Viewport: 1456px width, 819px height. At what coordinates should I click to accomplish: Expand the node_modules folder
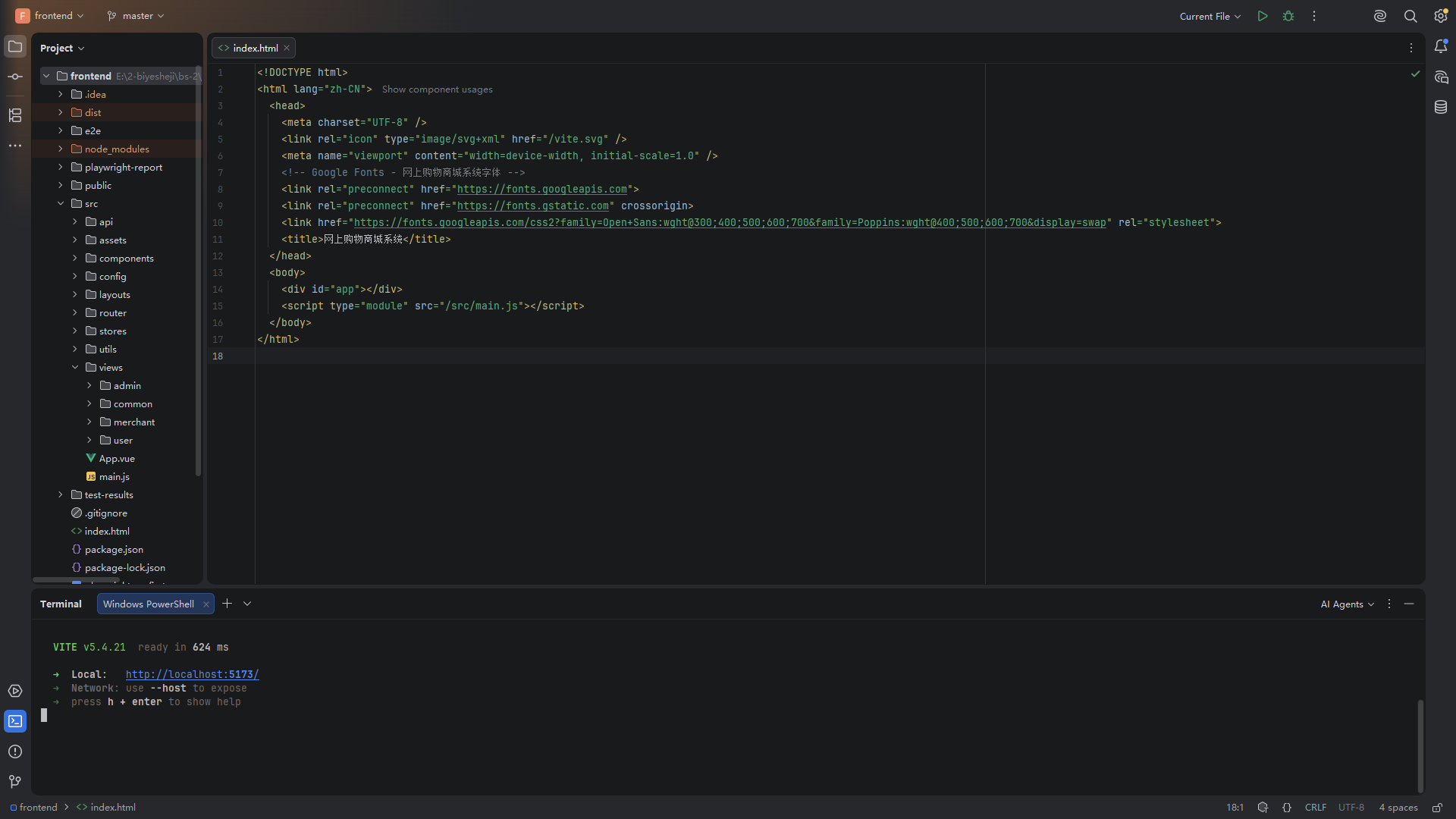pyautogui.click(x=61, y=149)
